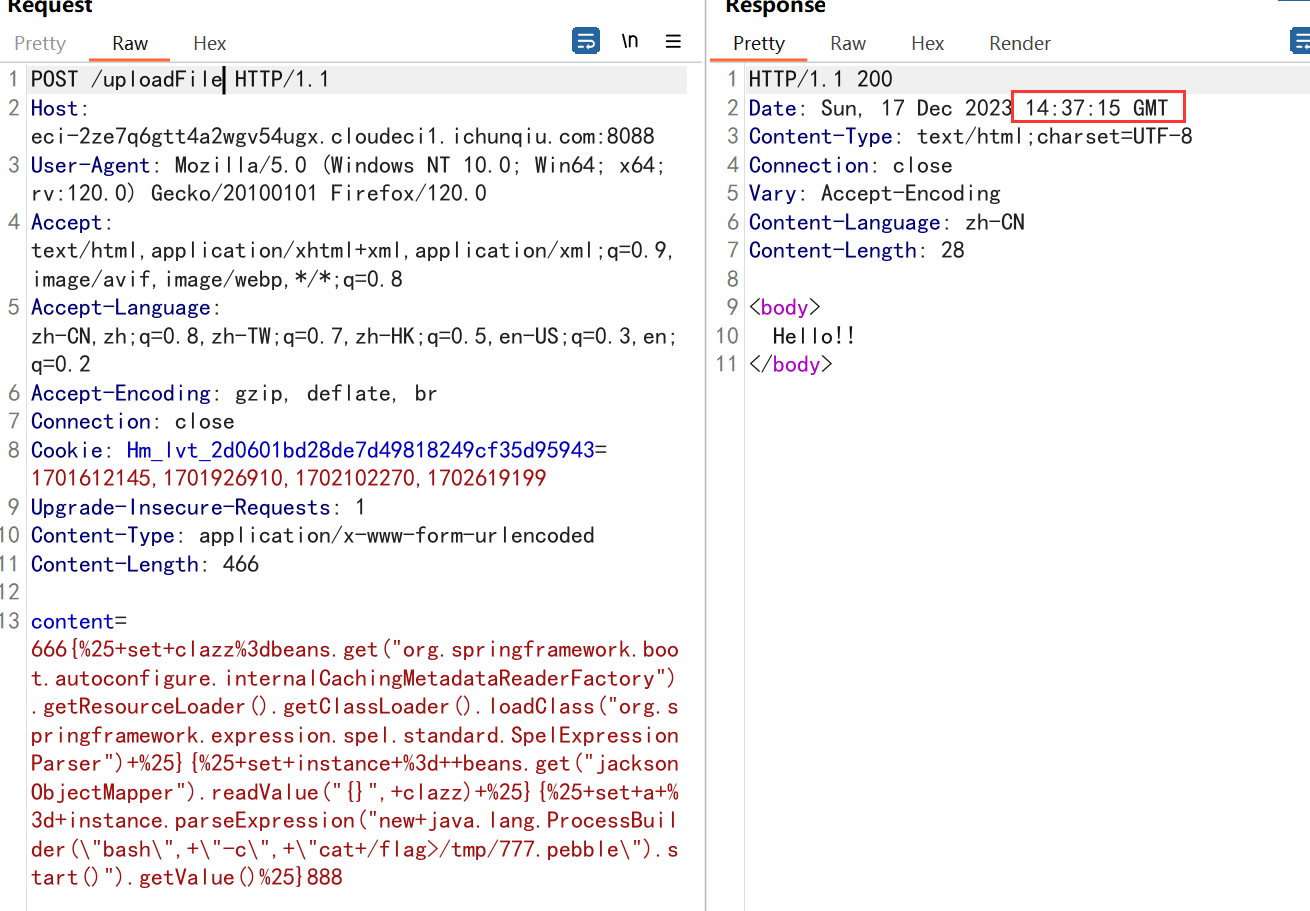Screen dimensions: 1310x911
Task: Open the request pane hamburger options menu
Action: 673,41
